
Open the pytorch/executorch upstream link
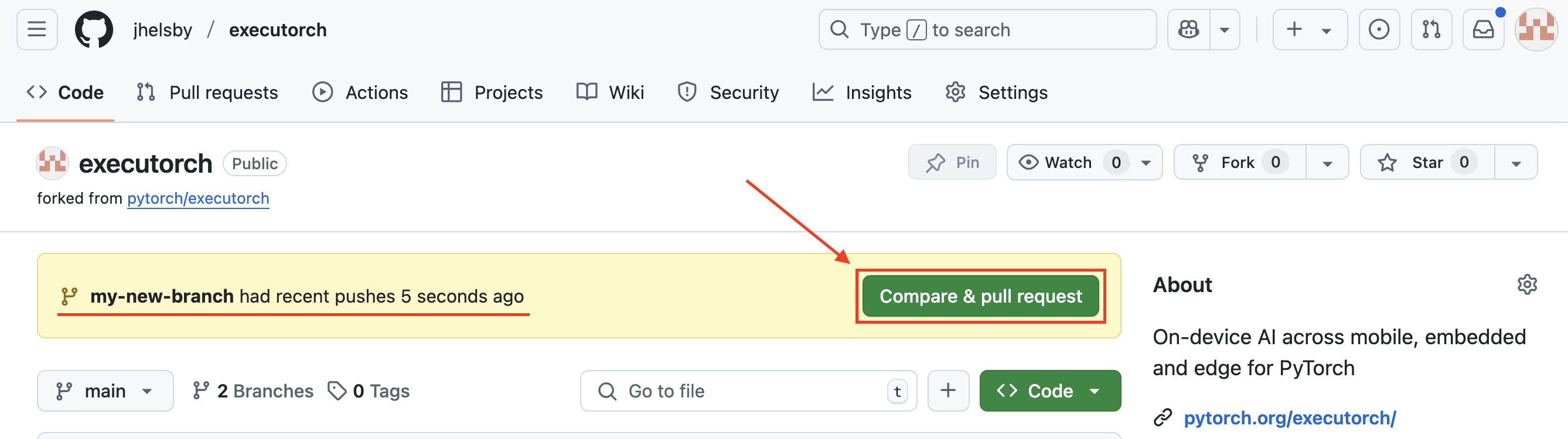[x=198, y=198]
